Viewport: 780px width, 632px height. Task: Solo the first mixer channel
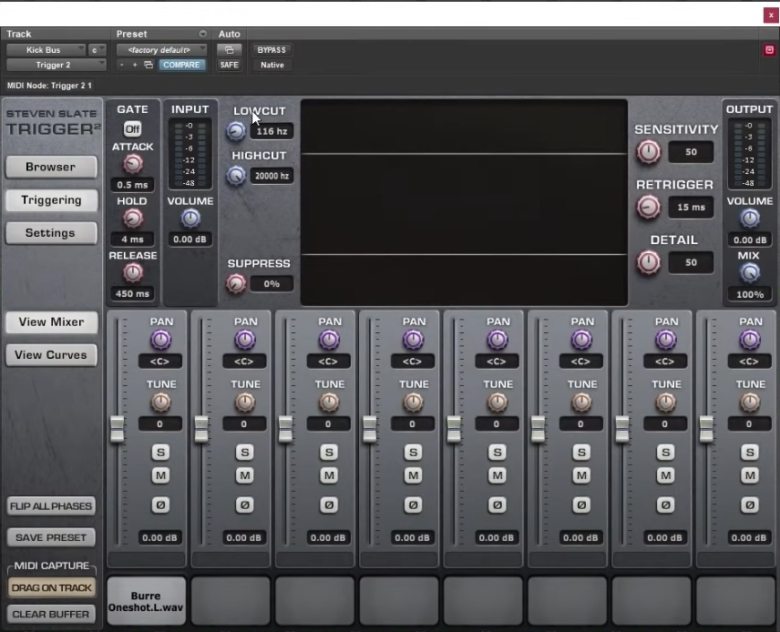pos(160,452)
